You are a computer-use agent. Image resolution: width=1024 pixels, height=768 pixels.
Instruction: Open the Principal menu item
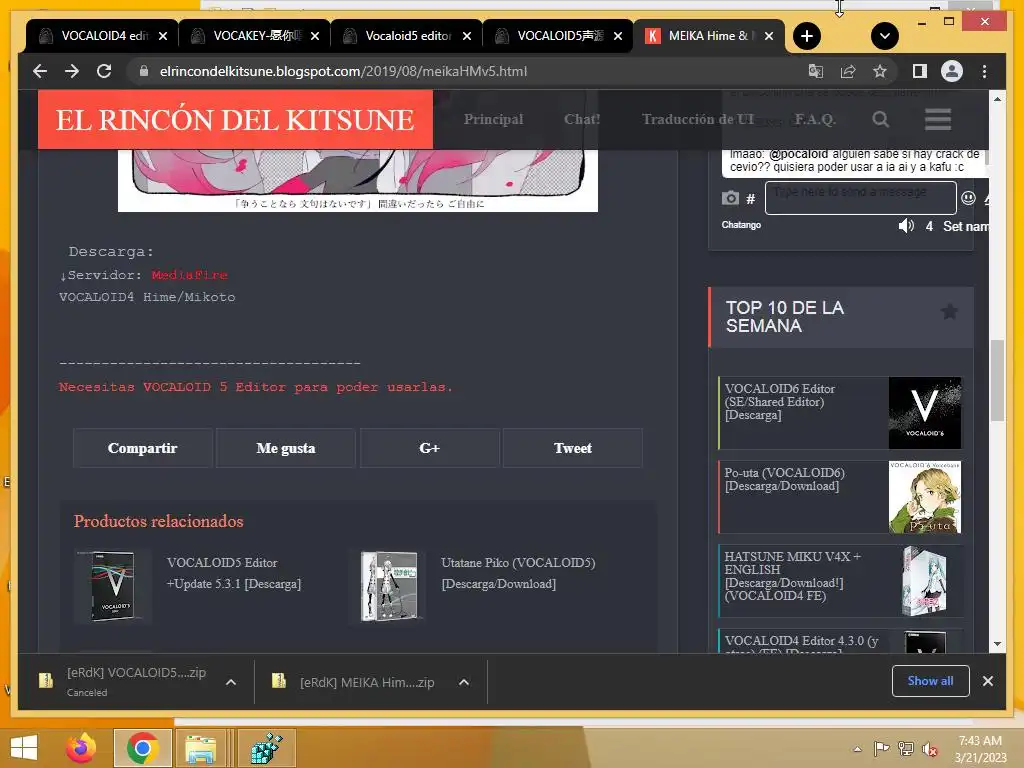pyautogui.click(x=494, y=120)
